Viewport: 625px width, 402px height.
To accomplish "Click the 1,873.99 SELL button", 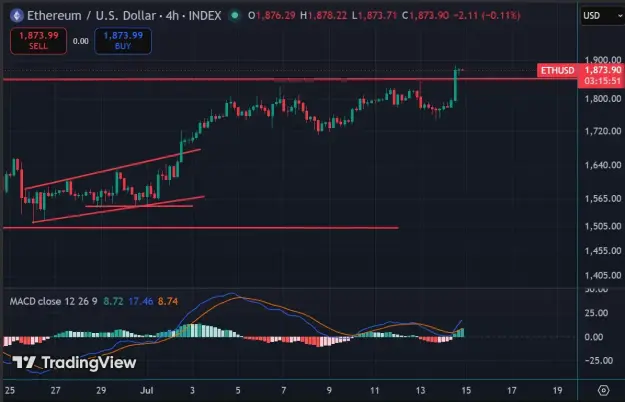I will pyautogui.click(x=39, y=41).
